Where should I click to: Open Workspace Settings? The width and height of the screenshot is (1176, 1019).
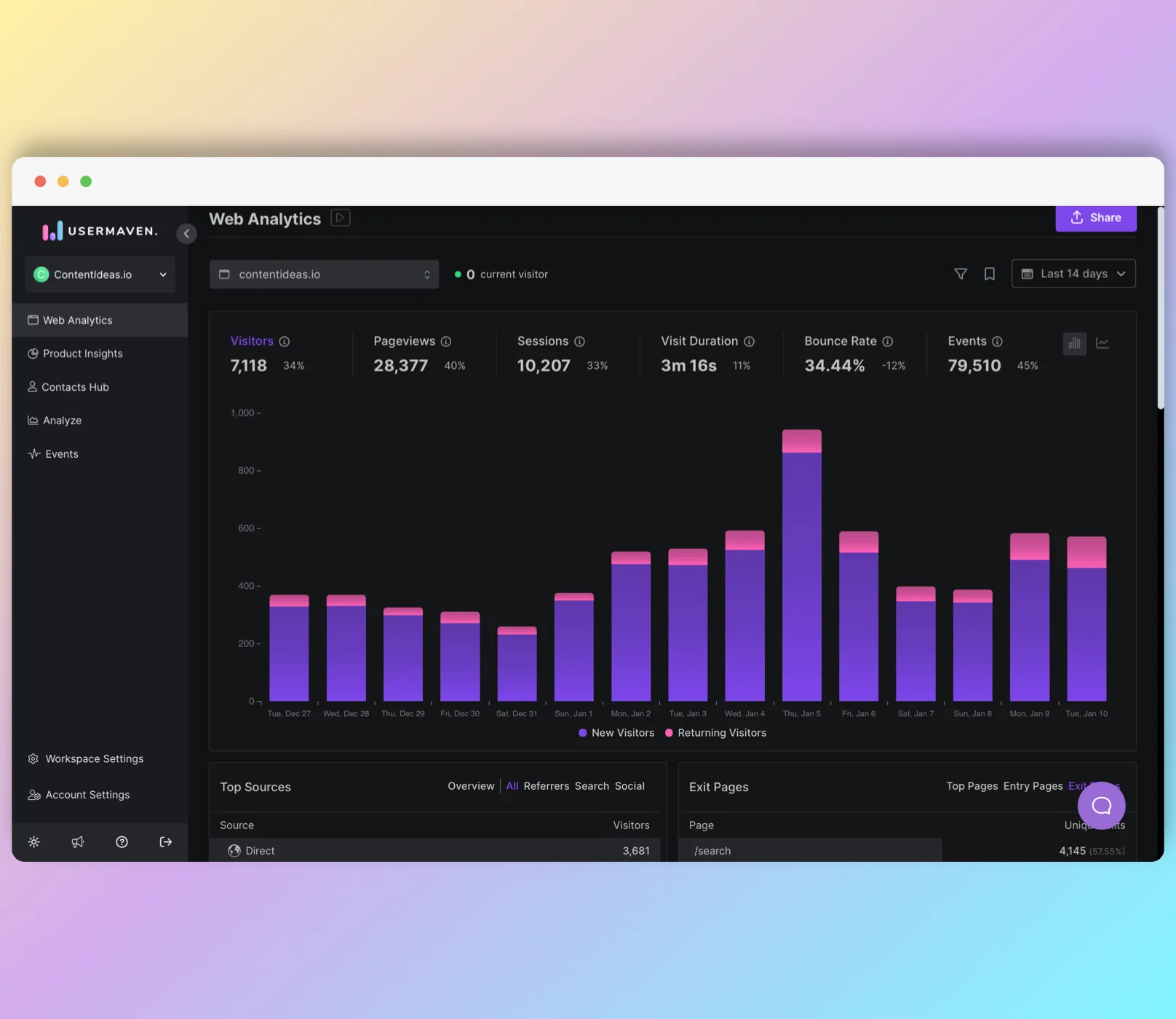click(86, 758)
